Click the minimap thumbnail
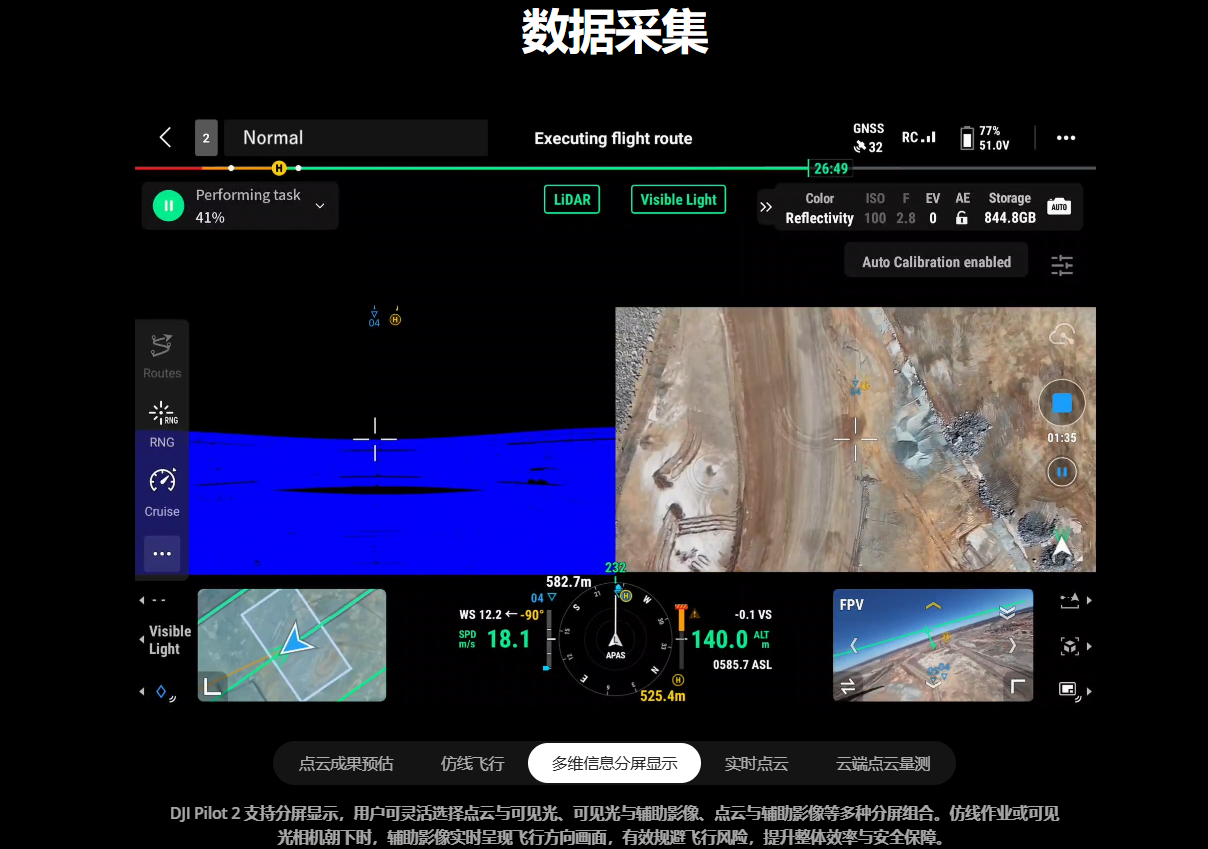This screenshot has height=849, width=1208. pos(292,645)
